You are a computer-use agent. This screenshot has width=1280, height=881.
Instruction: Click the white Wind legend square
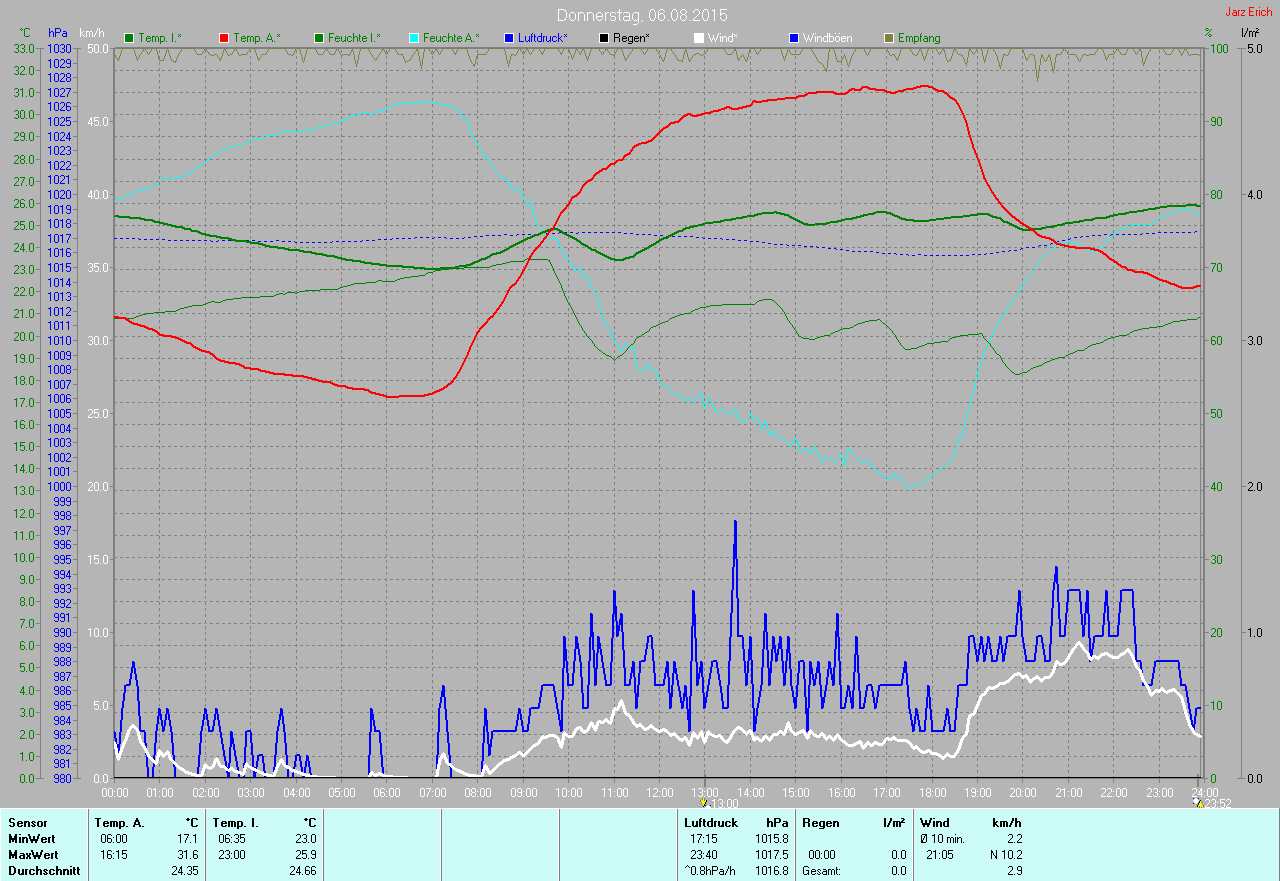click(x=699, y=38)
